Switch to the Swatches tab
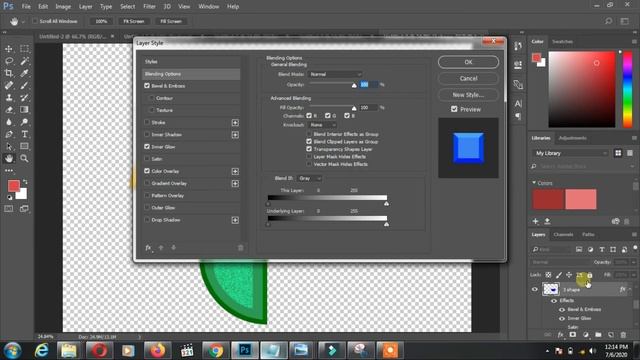The height and width of the screenshot is (360, 640). [x=562, y=42]
